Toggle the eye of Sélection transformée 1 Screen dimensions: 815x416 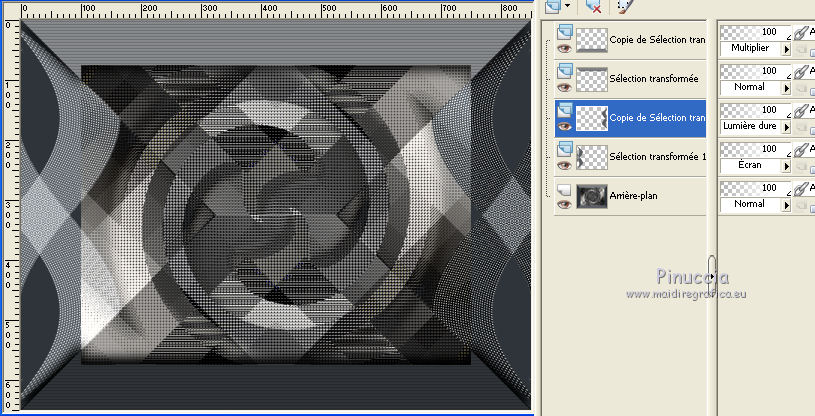pos(564,165)
